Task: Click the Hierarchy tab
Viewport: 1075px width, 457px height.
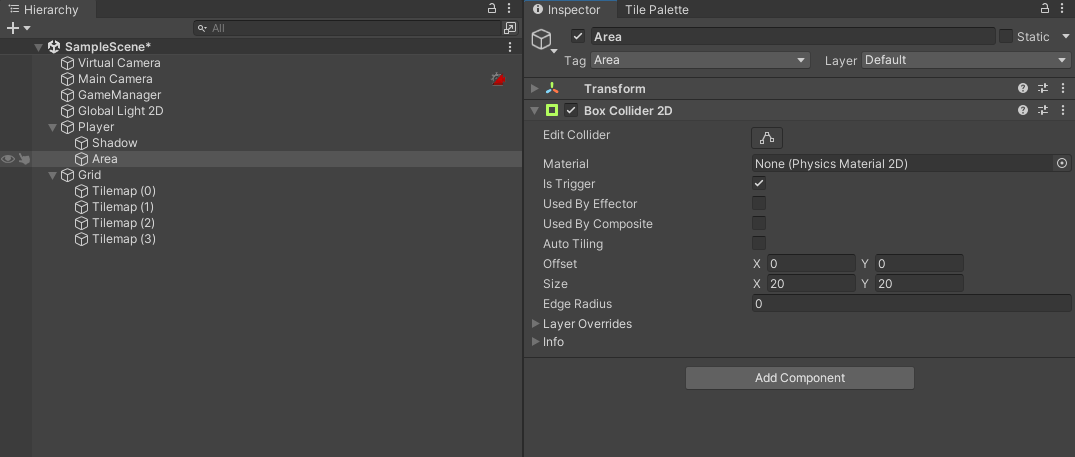Action: point(47,10)
